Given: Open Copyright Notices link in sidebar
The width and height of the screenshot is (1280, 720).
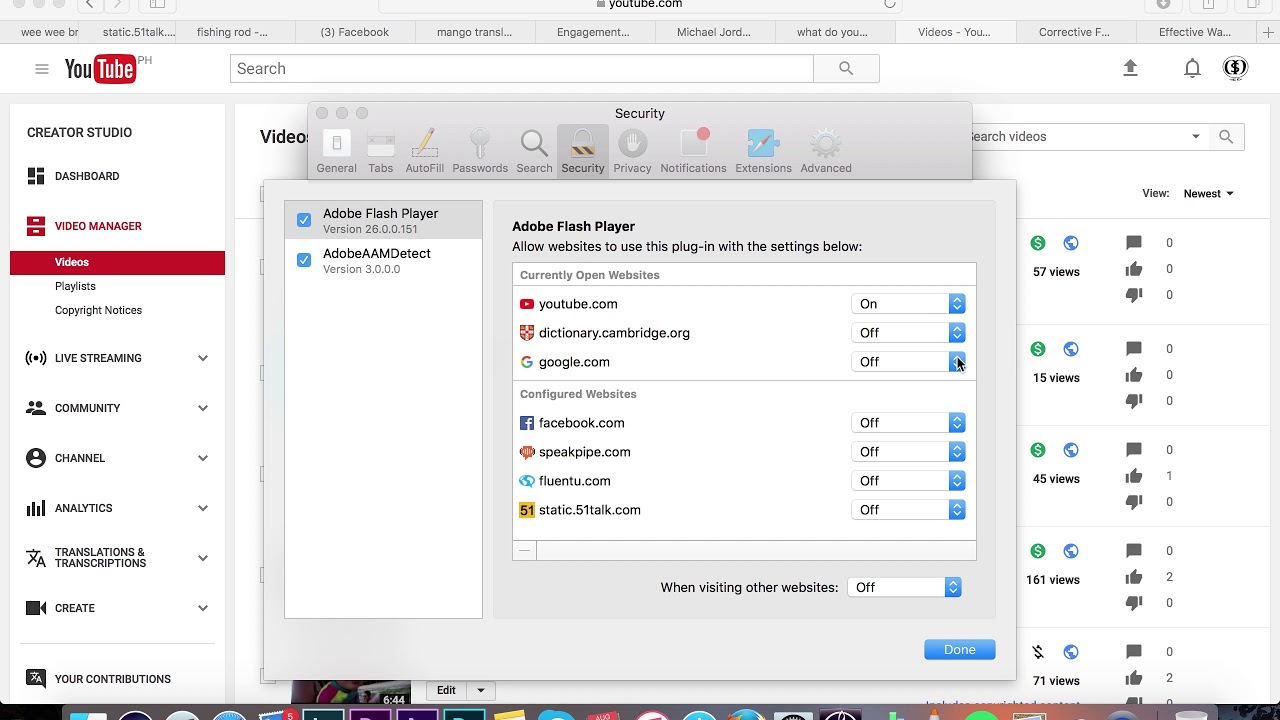Looking at the screenshot, I should click(x=98, y=310).
